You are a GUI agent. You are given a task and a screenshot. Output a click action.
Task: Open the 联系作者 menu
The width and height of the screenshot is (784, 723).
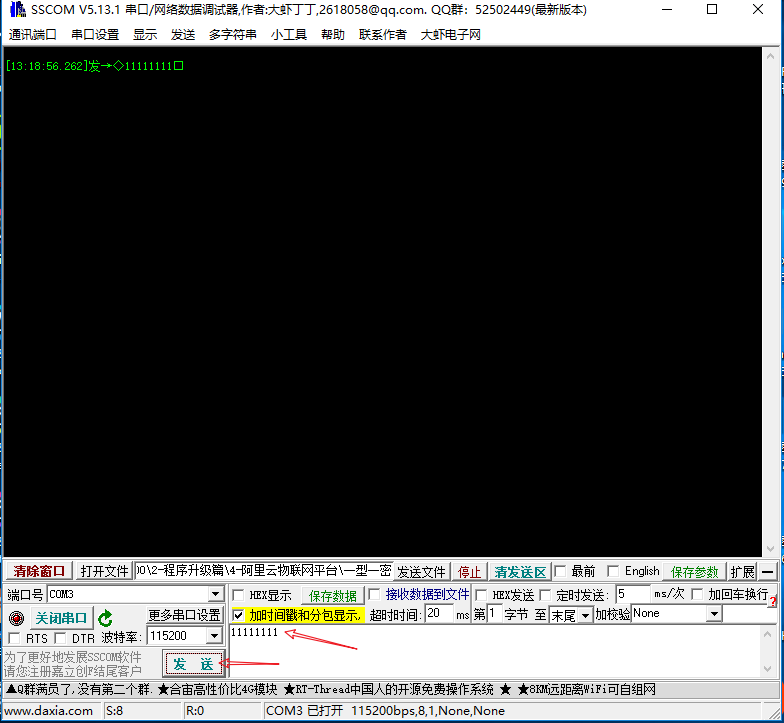(382, 34)
